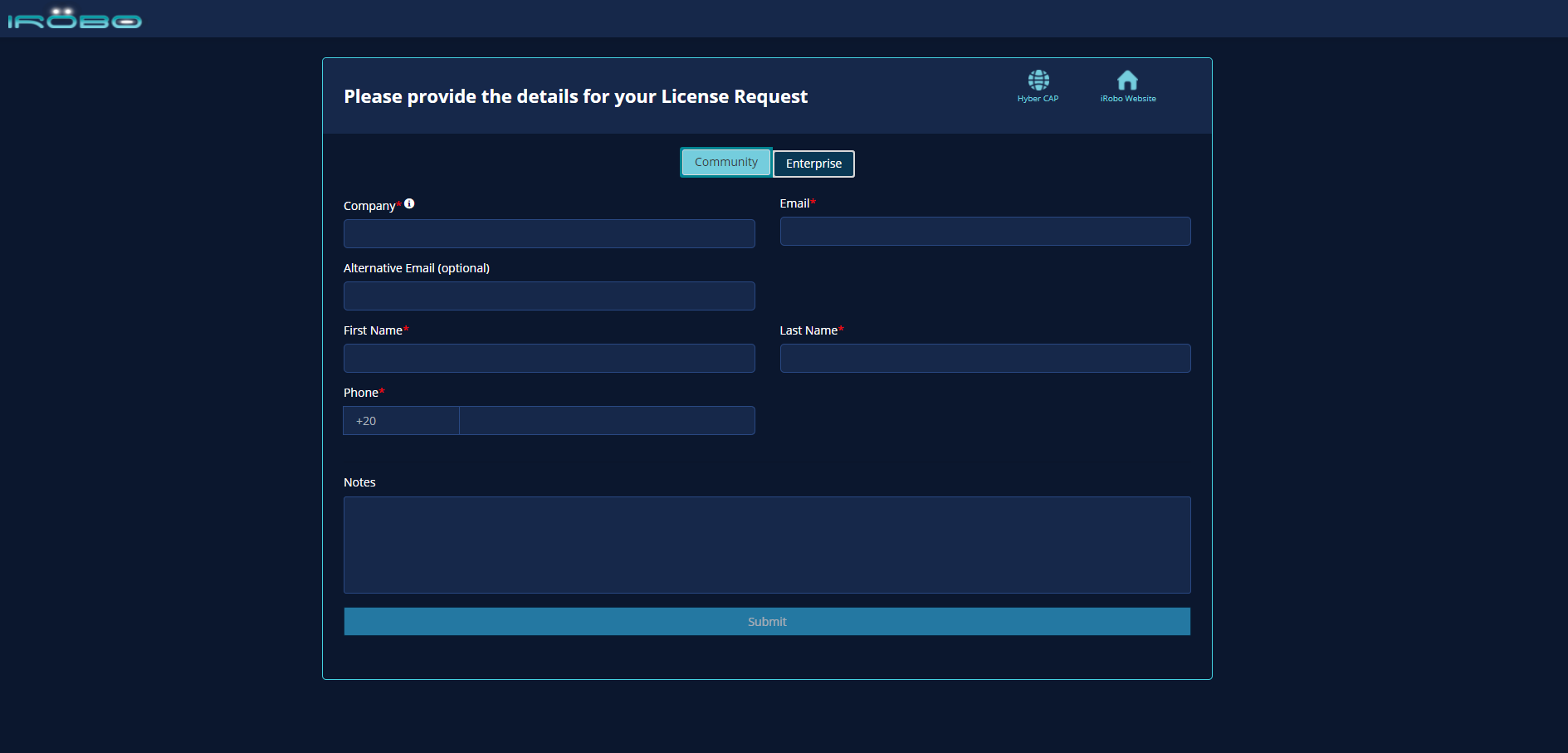Open the +20 phone country code selector
Viewport: 1568px width, 753px height.
401,421
